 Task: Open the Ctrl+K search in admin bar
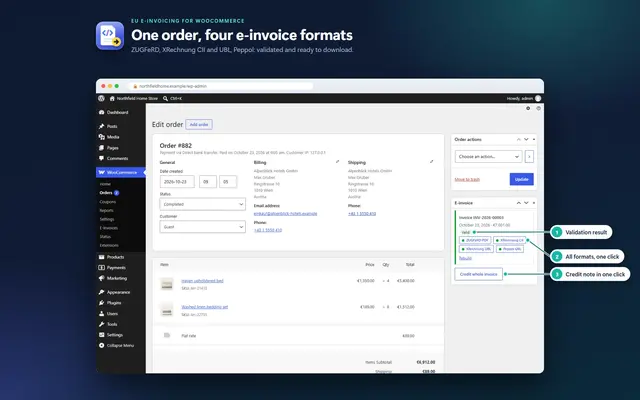(172, 98)
